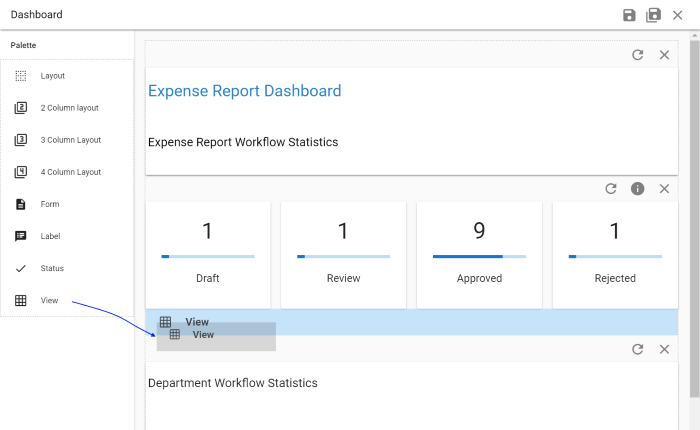Select the View table icon in Palette
Viewport: 700px width, 430px height.
pyautogui.click(x=21, y=300)
